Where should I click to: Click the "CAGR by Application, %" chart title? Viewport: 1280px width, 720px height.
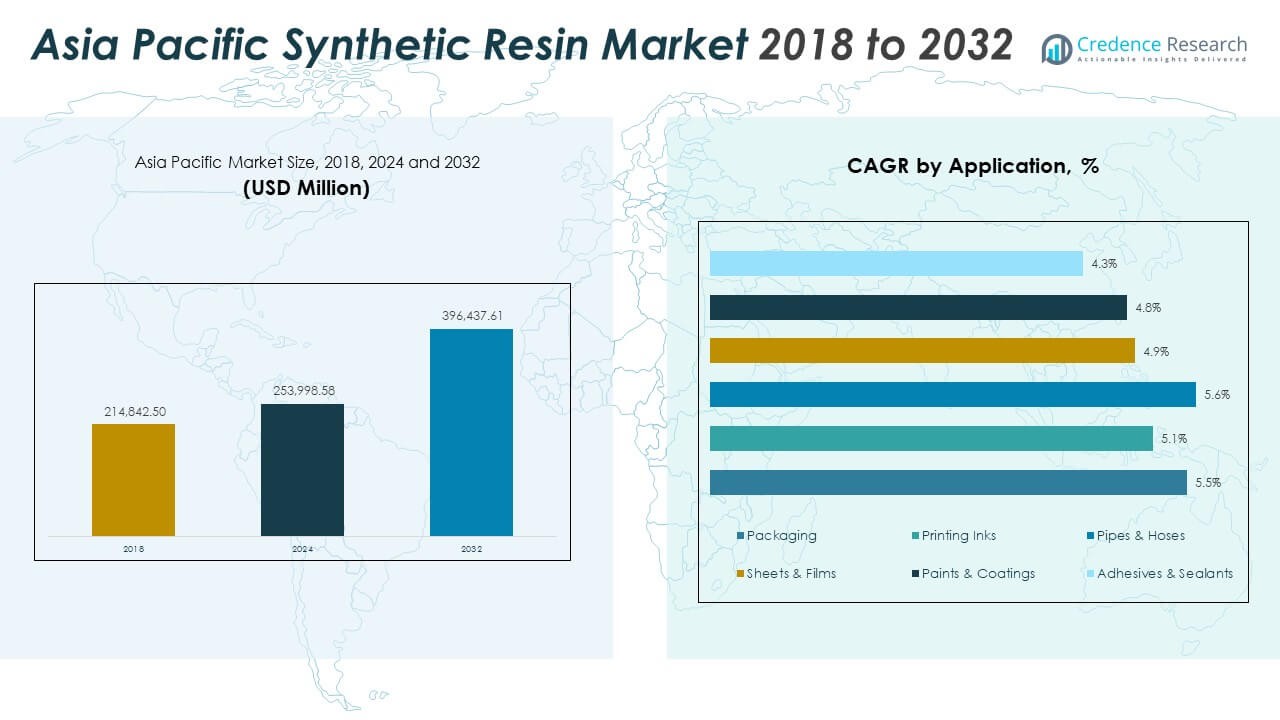(x=972, y=167)
